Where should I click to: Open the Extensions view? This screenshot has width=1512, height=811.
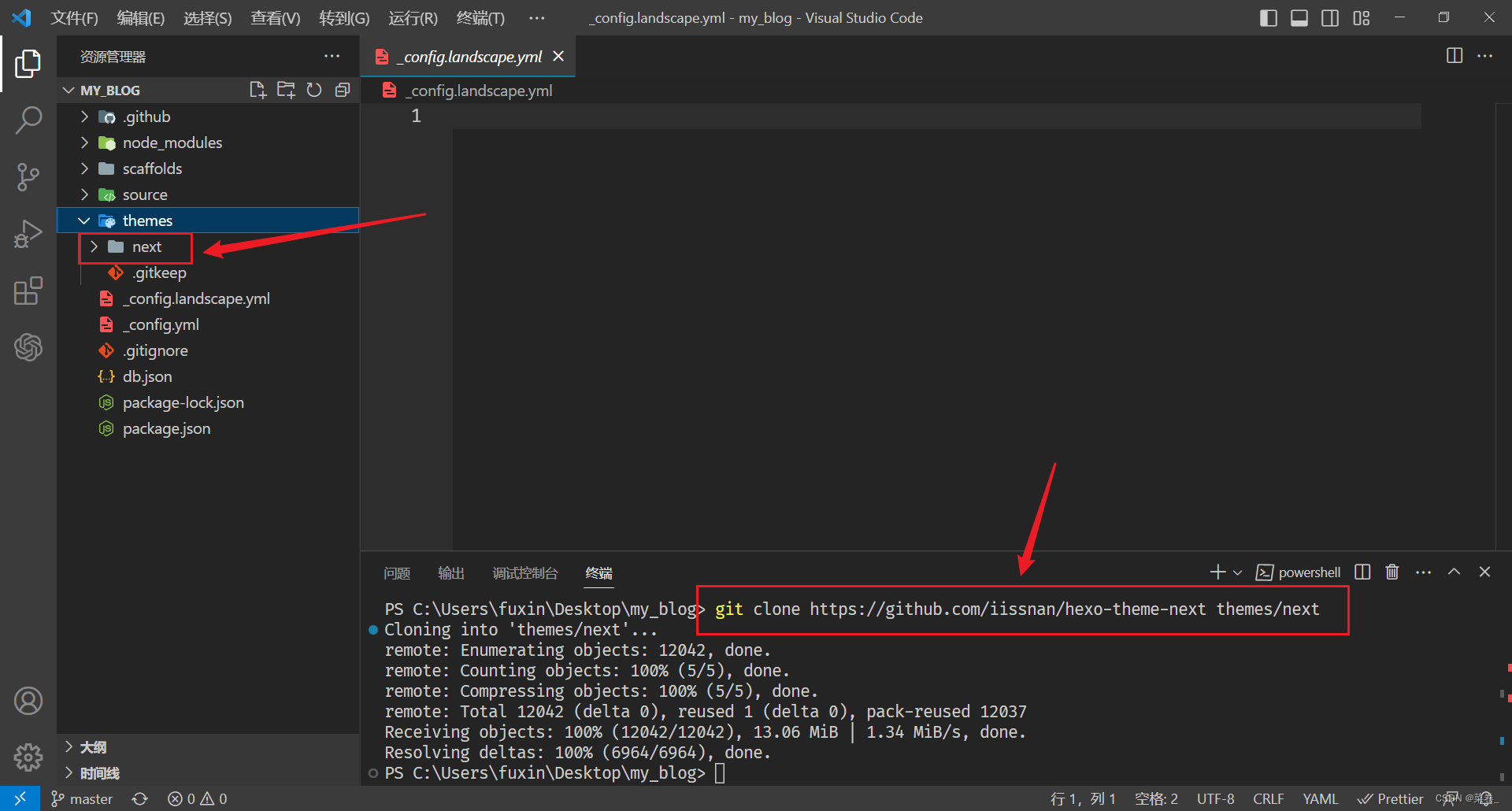pyautogui.click(x=28, y=291)
